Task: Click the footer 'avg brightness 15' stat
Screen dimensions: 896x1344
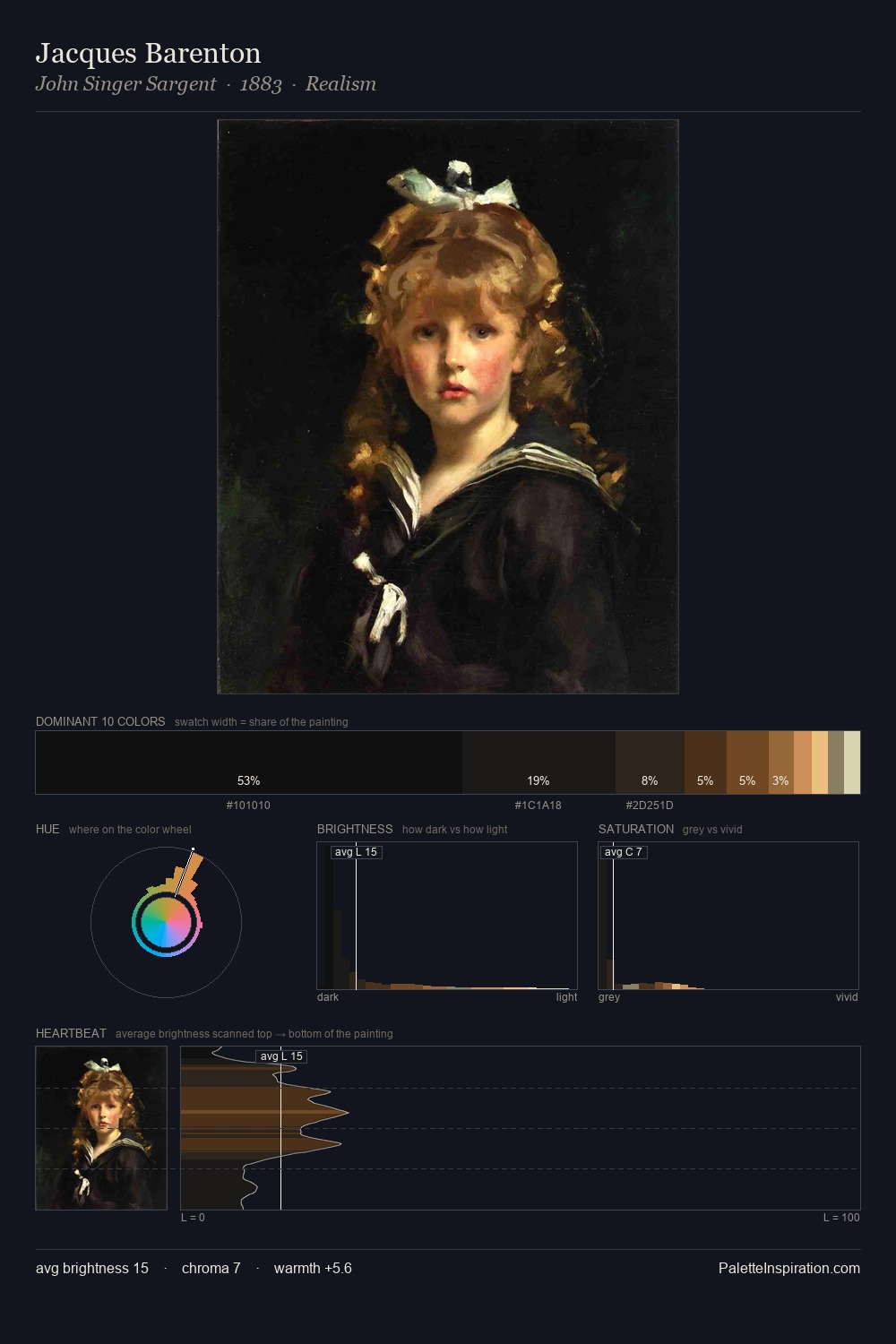Action: [x=92, y=1268]
